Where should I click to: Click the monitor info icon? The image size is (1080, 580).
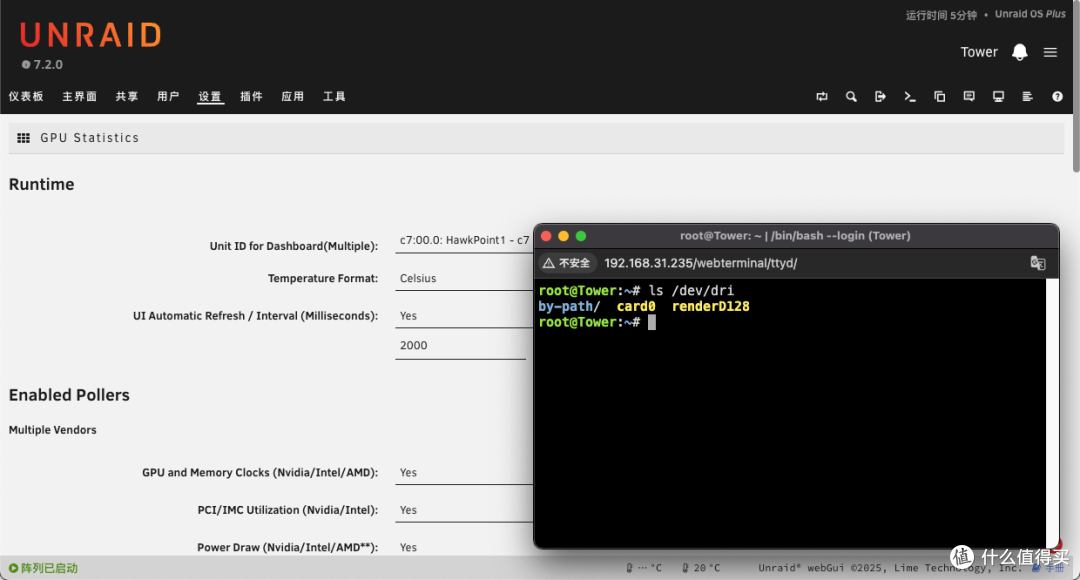click(998, 96)
